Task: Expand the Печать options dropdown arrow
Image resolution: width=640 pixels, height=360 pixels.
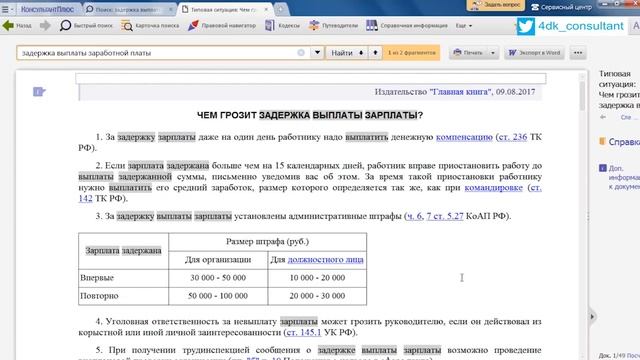Action: click(493, 53)
